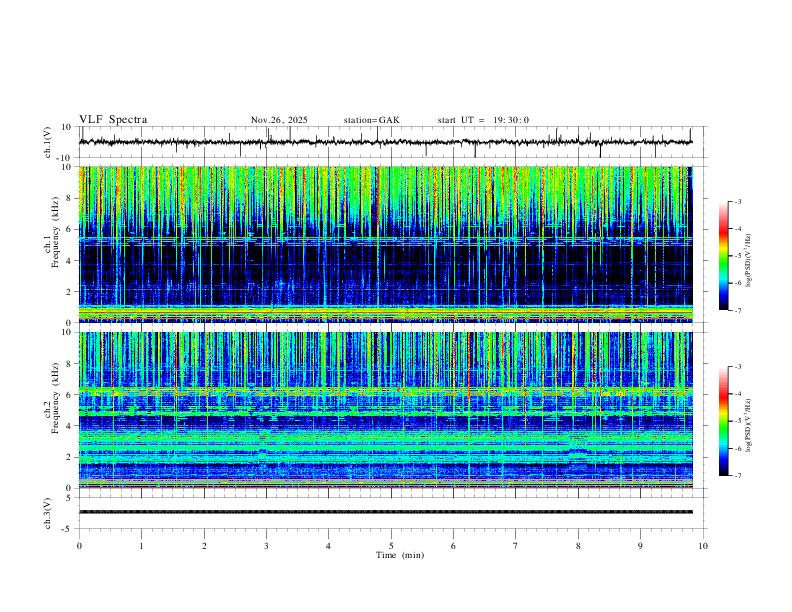Select the ch.1 "Frequency (kHz)" axis label
Image resolution: width=792 pixels, height=612 pixels.
pos(56,232)
